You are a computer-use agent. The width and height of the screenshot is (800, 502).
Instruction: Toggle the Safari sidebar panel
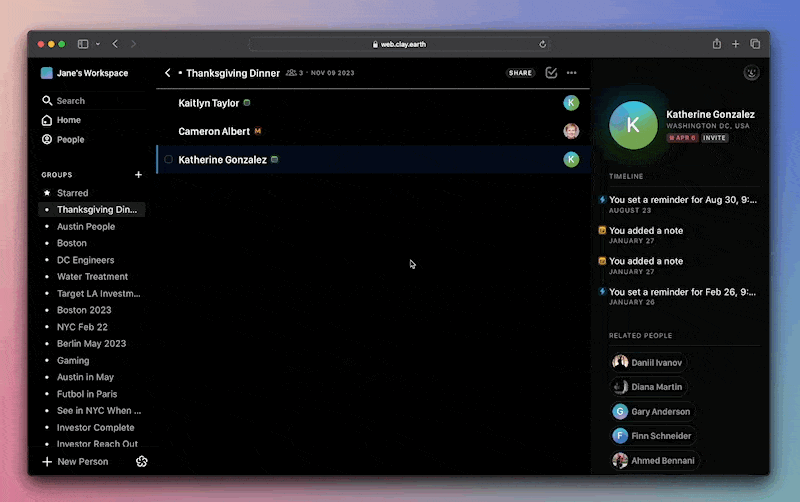click(x=83, y=44)
